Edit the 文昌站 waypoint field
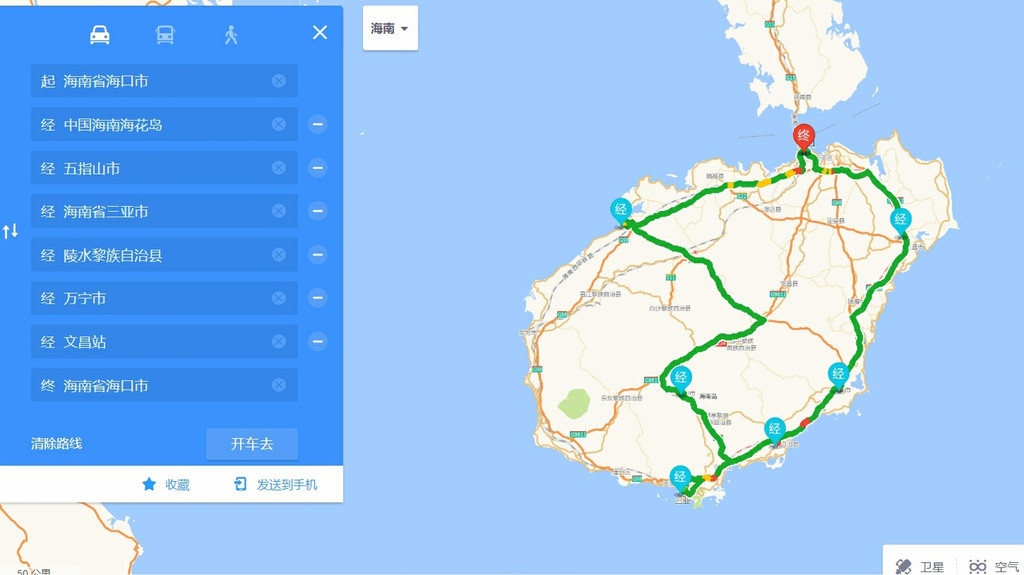Screen dimensions: 1024x575 (160, 342)
